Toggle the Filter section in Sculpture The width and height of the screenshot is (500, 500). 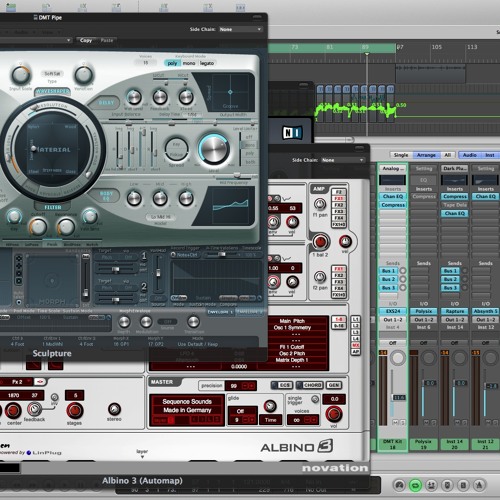tap(53, 207)
